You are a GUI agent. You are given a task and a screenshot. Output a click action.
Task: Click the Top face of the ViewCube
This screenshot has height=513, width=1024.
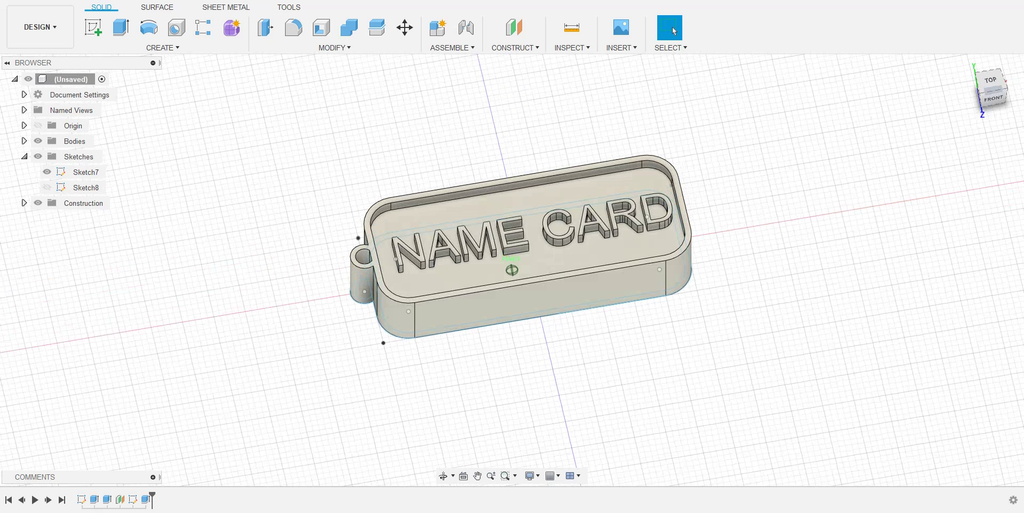[x=990, y=80]
